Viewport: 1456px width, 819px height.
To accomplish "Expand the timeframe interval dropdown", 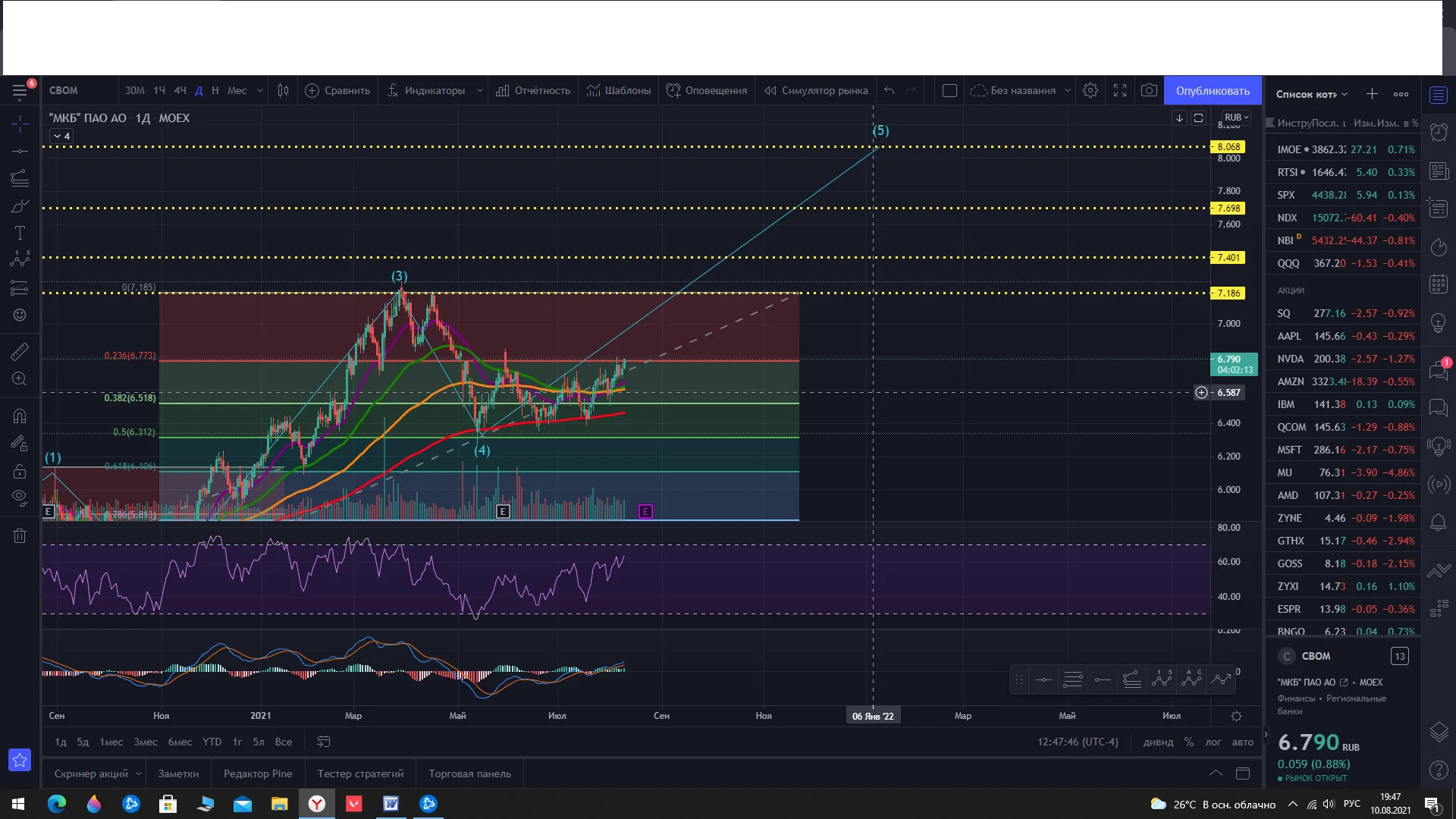I will click(x=260, y=90).
